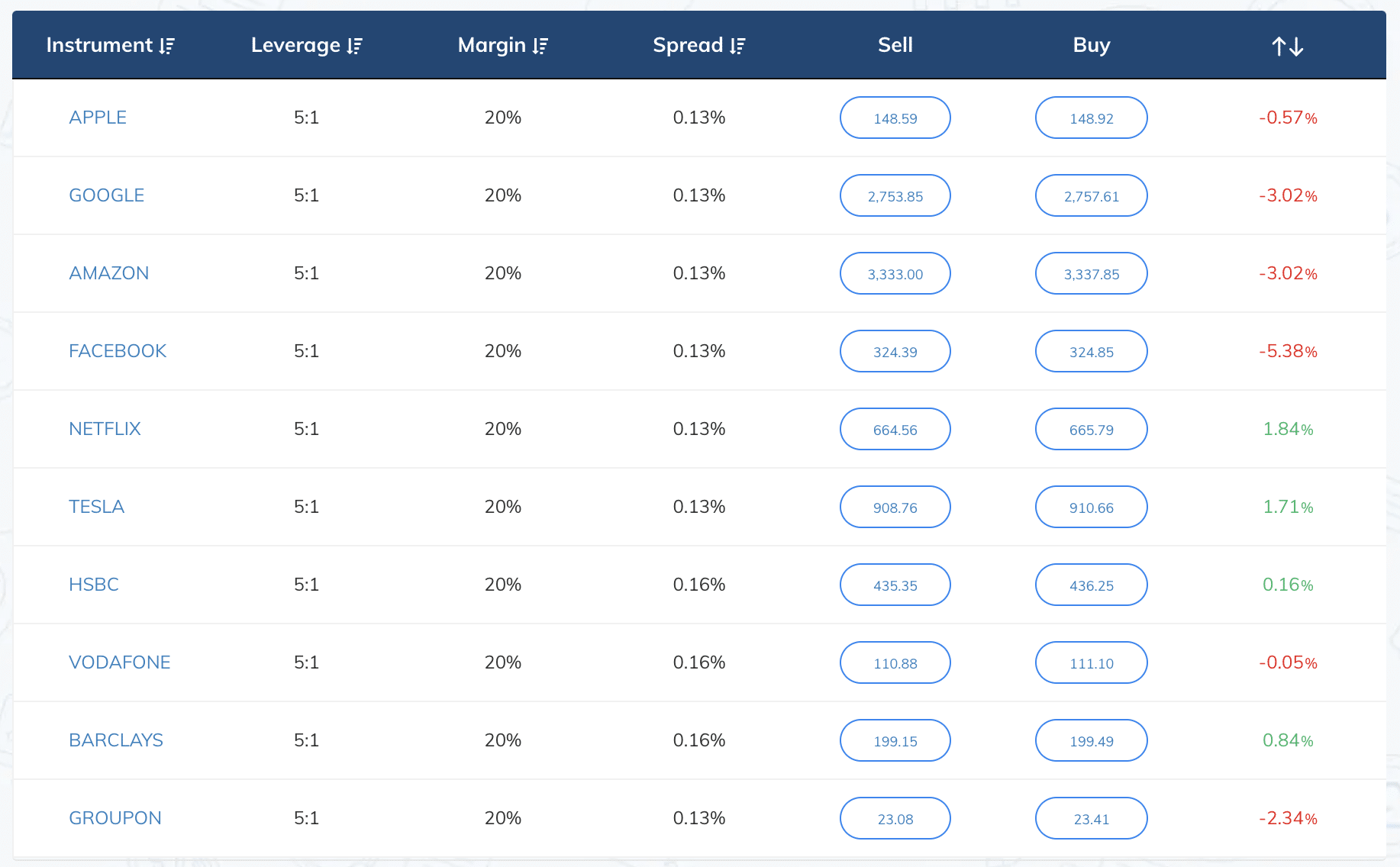
Task: Sell TESLA at 908.76
Action: tap(895, 507)
